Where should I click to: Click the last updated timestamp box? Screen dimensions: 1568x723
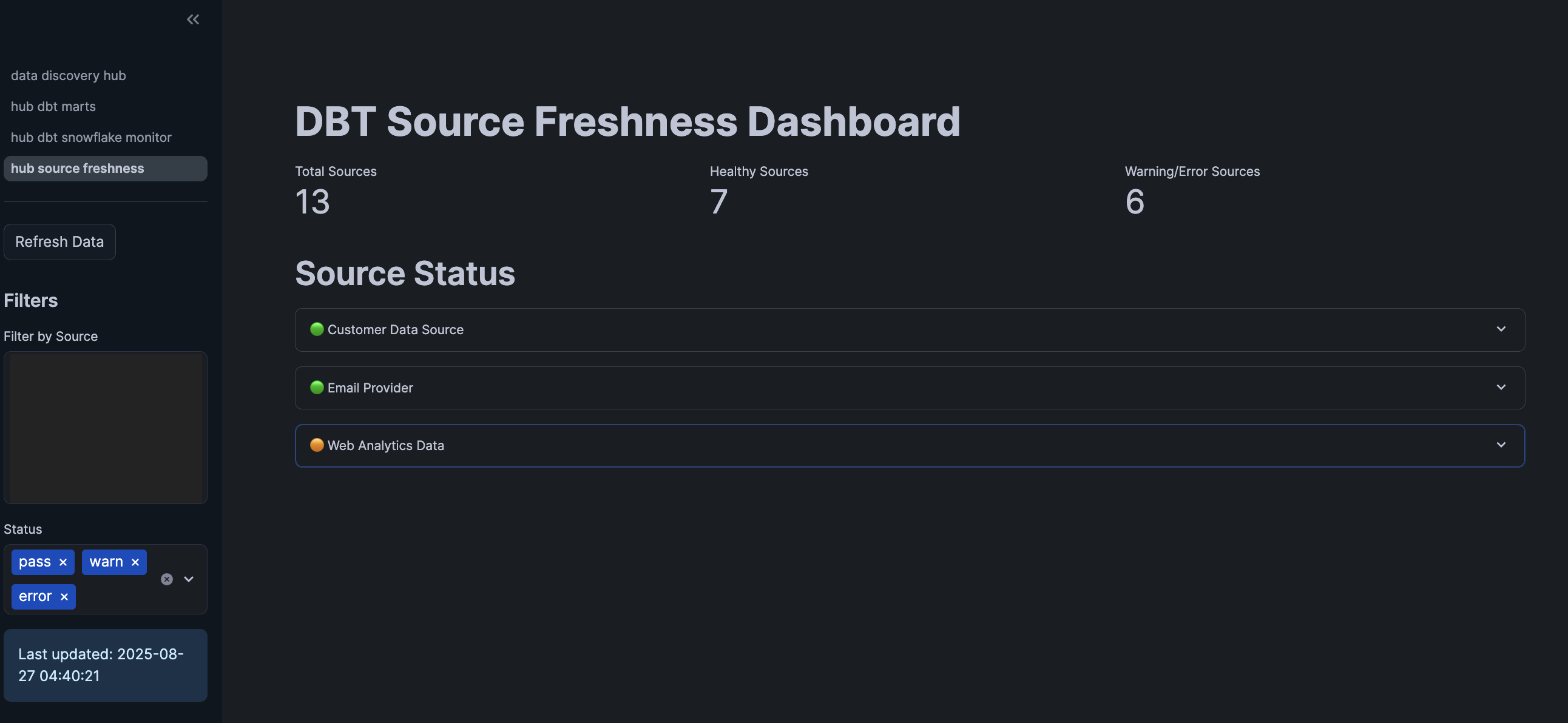[x=106, y=665]
